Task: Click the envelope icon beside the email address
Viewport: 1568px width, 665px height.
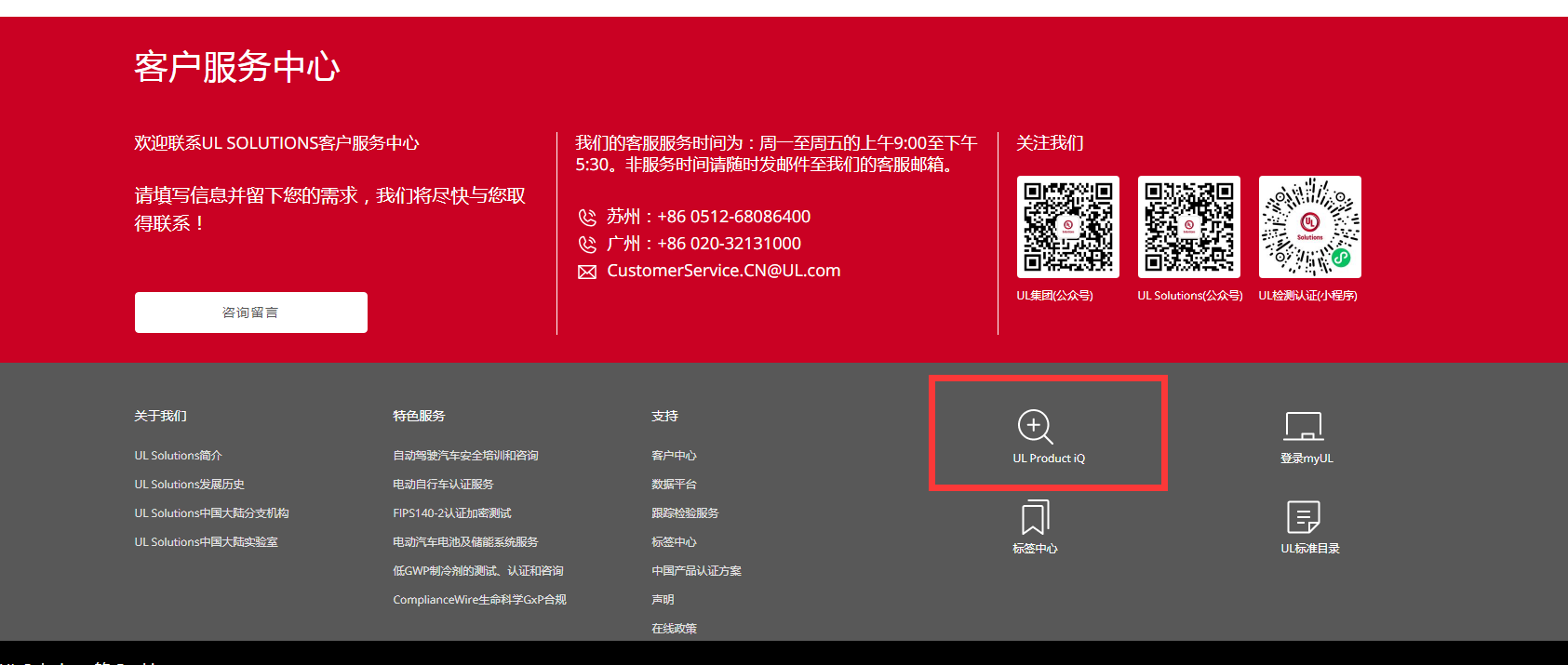Action: [x=587, y=273]
